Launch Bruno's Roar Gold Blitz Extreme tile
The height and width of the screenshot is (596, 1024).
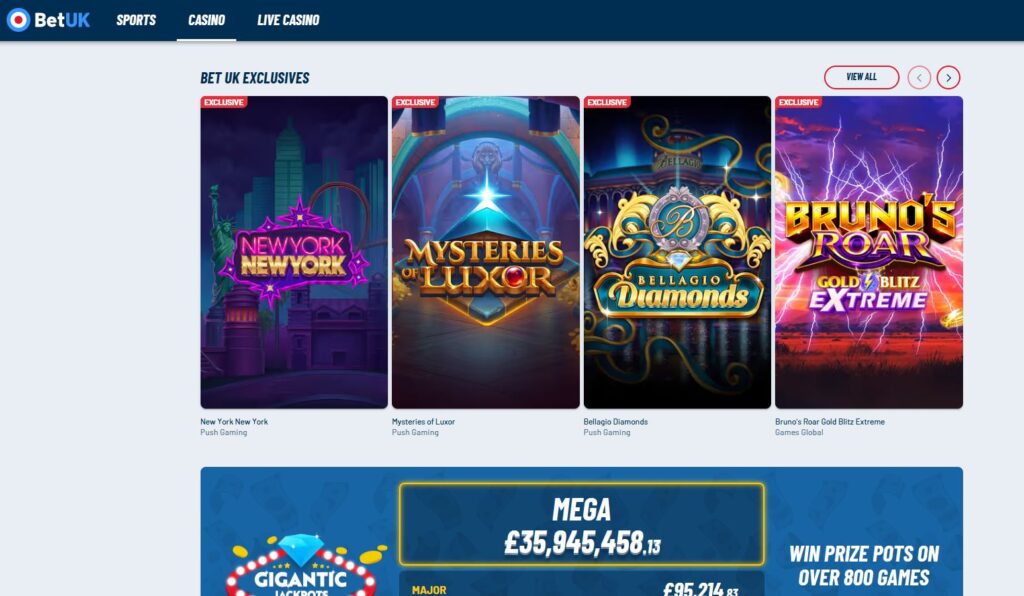(869, 252)
